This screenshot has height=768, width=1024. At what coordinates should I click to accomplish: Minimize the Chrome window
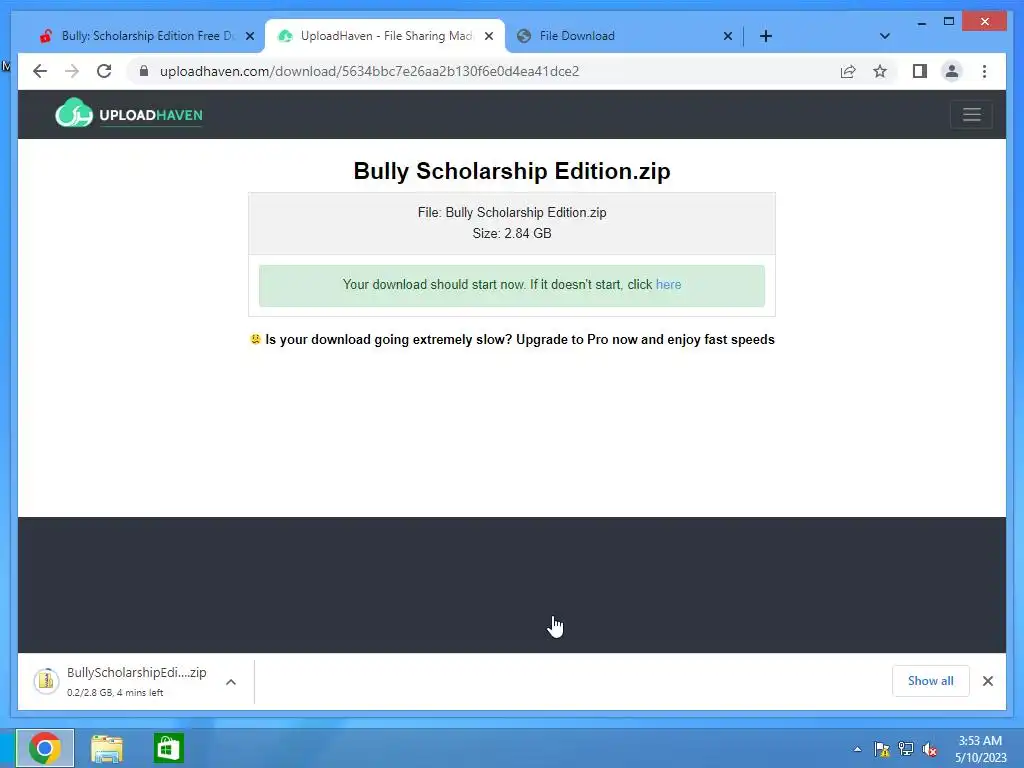tap(921, 22)
